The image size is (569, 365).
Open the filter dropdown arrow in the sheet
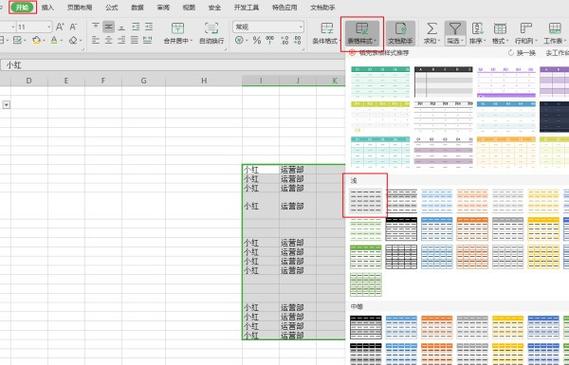(x=6, y=105)
